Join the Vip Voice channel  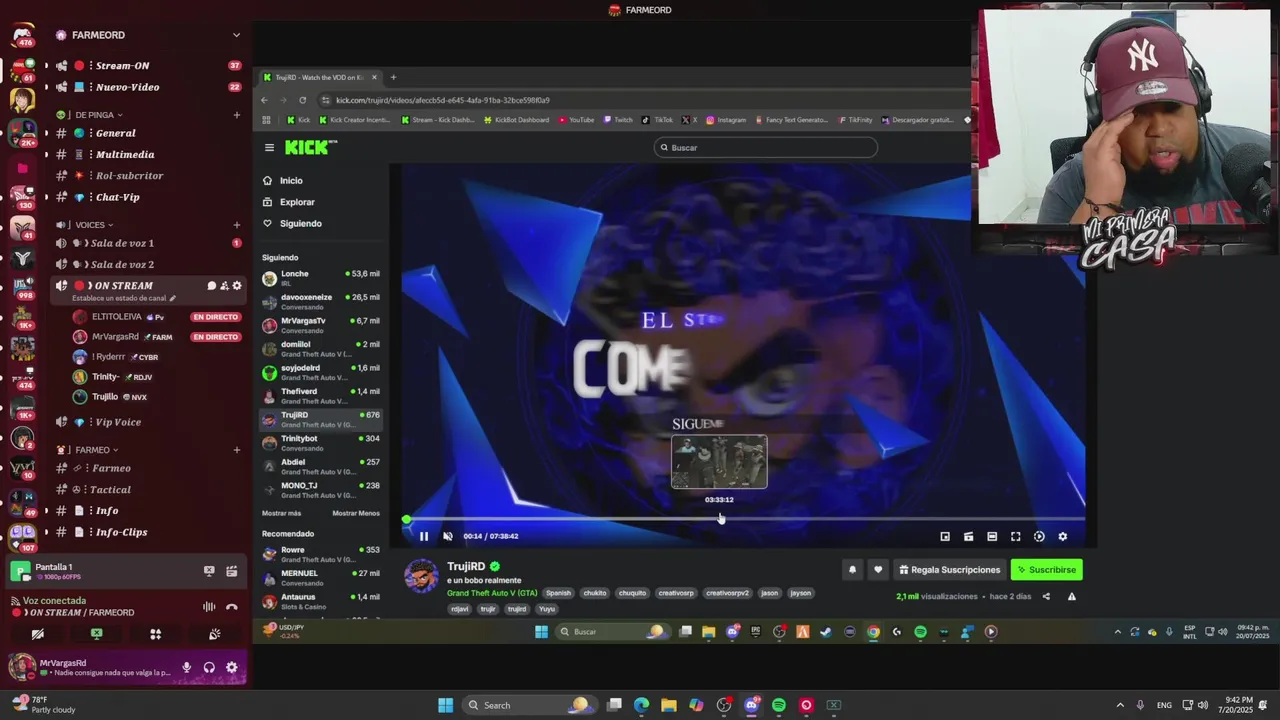(148, 422)
